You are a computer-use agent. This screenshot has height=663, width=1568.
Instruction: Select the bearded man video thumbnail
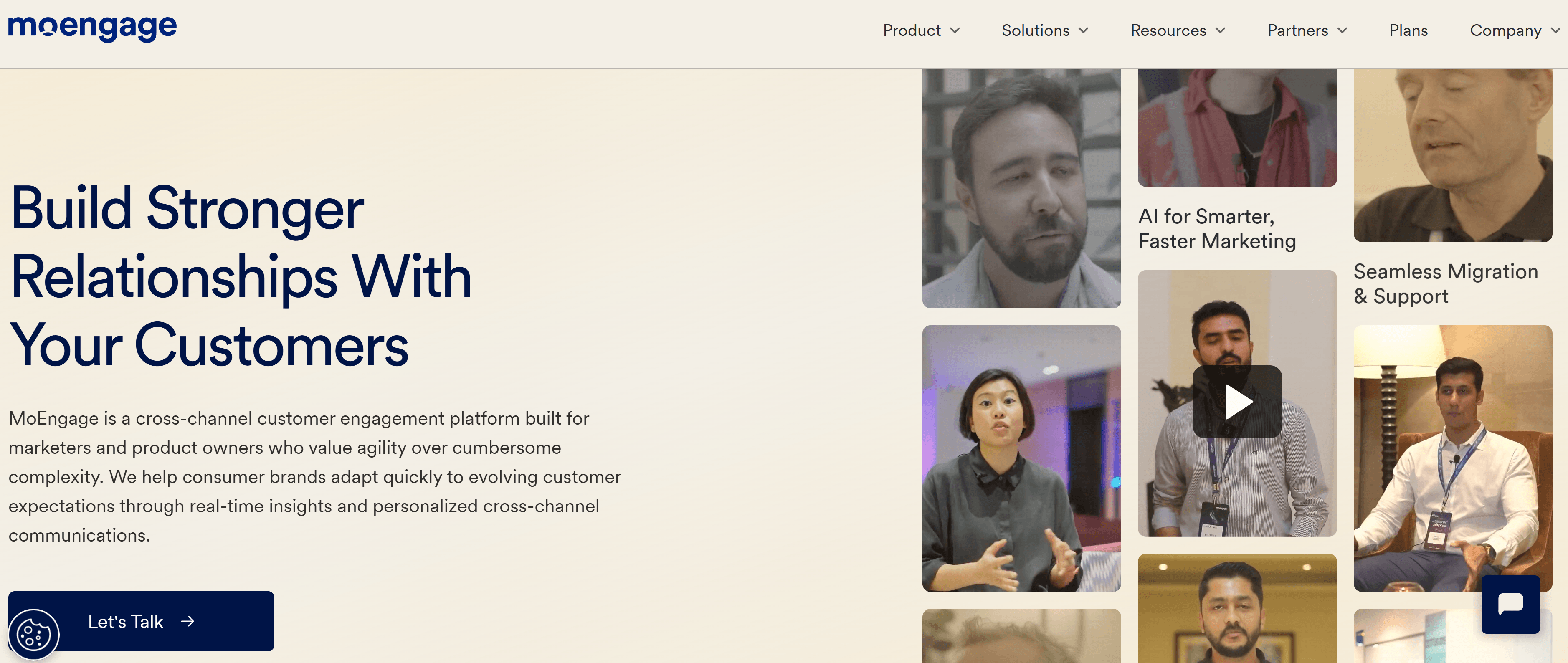(1021, 188)
